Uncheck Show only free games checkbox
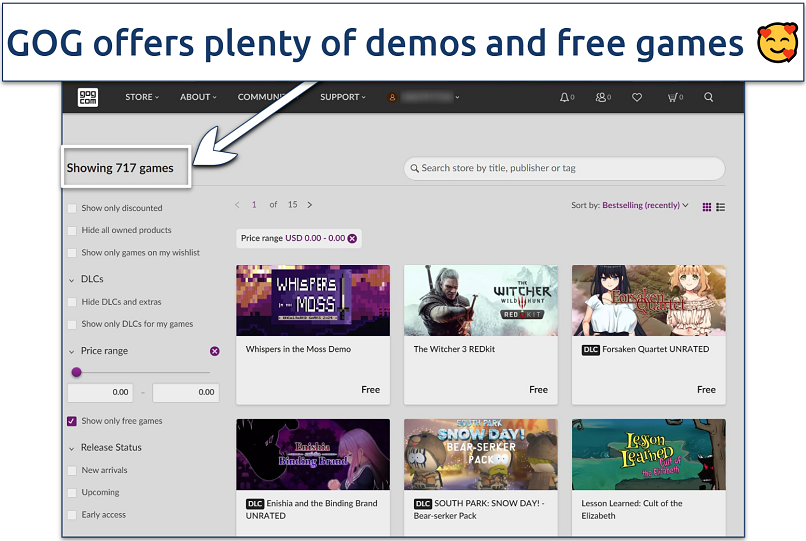806x541 pixels. [72, 421]
